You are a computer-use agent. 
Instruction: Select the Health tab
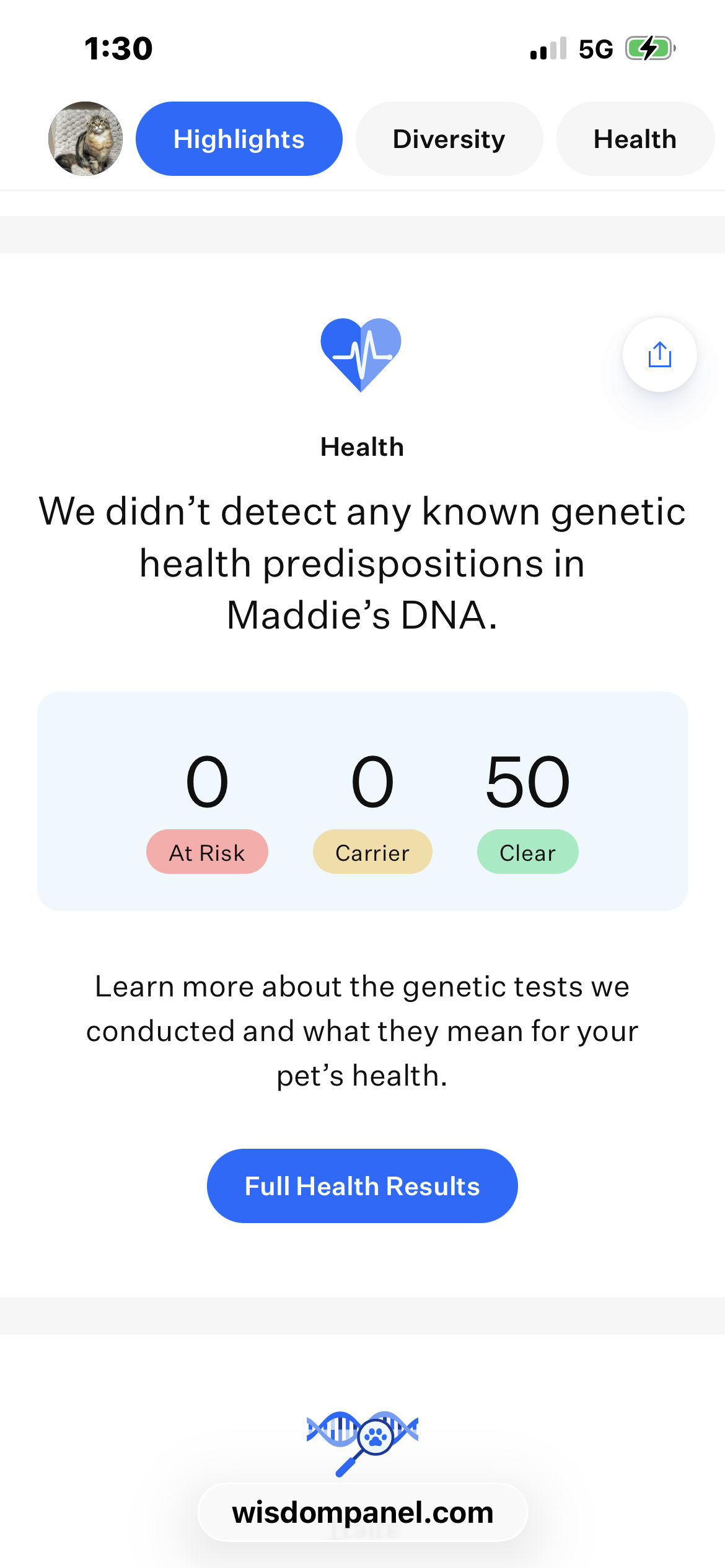click(635, 139)
